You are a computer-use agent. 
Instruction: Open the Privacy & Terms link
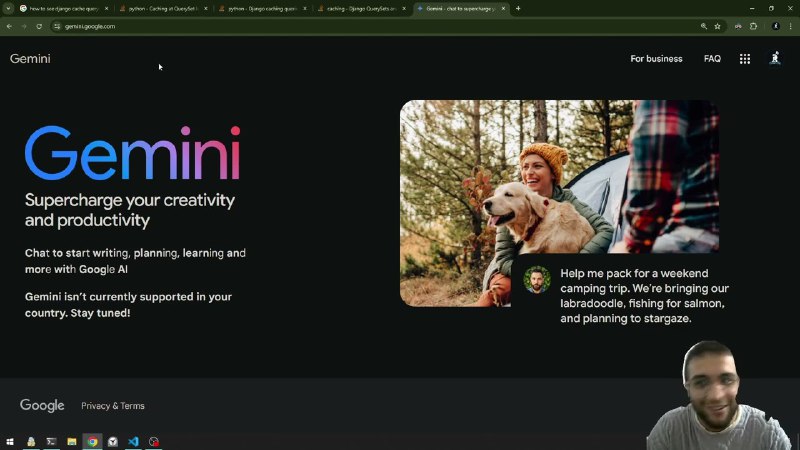[x=113, y=406]
